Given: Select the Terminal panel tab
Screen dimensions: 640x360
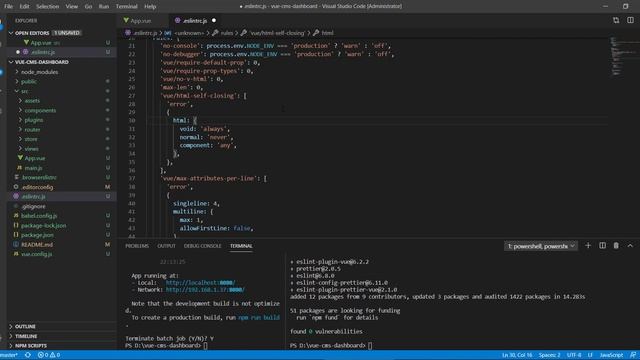Looking at the screenshot, I should click(x=241, y=246).
